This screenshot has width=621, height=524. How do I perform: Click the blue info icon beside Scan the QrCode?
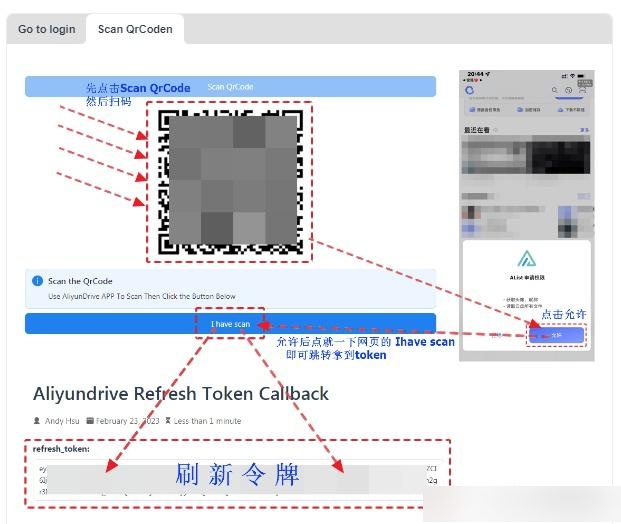coord(37,281)
